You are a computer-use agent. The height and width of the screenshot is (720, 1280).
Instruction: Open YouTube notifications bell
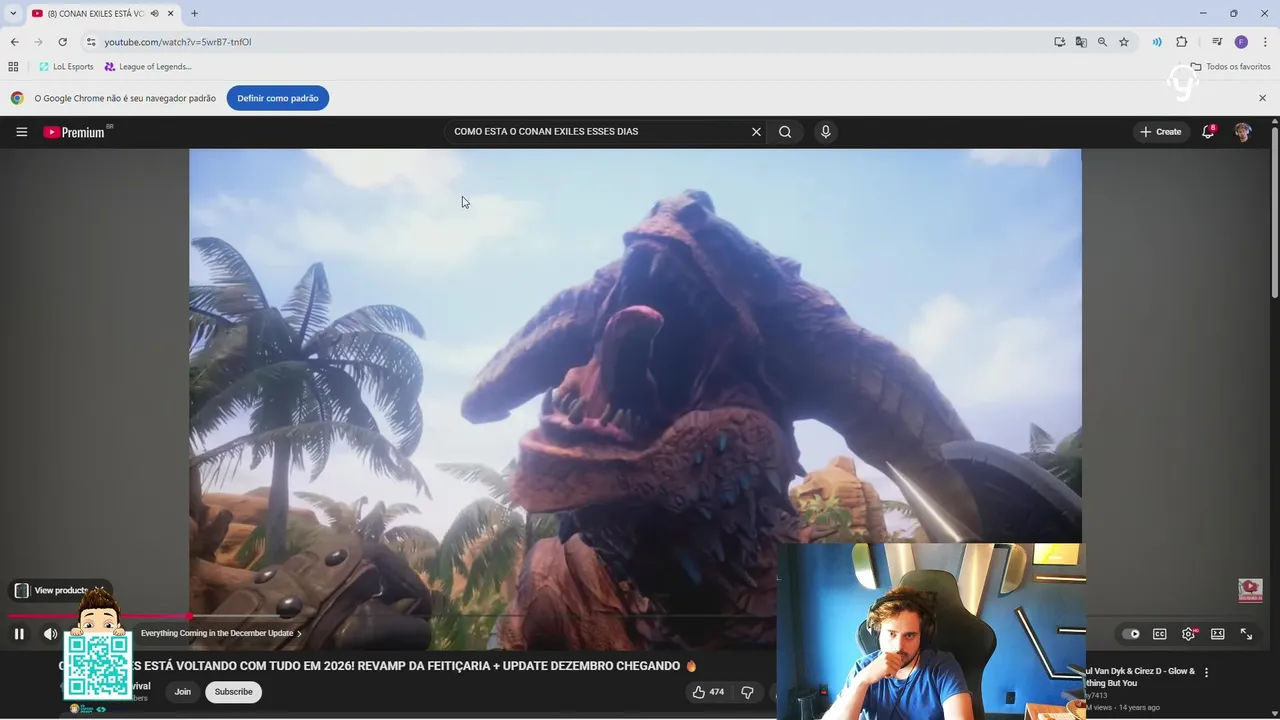[1208, 132]
